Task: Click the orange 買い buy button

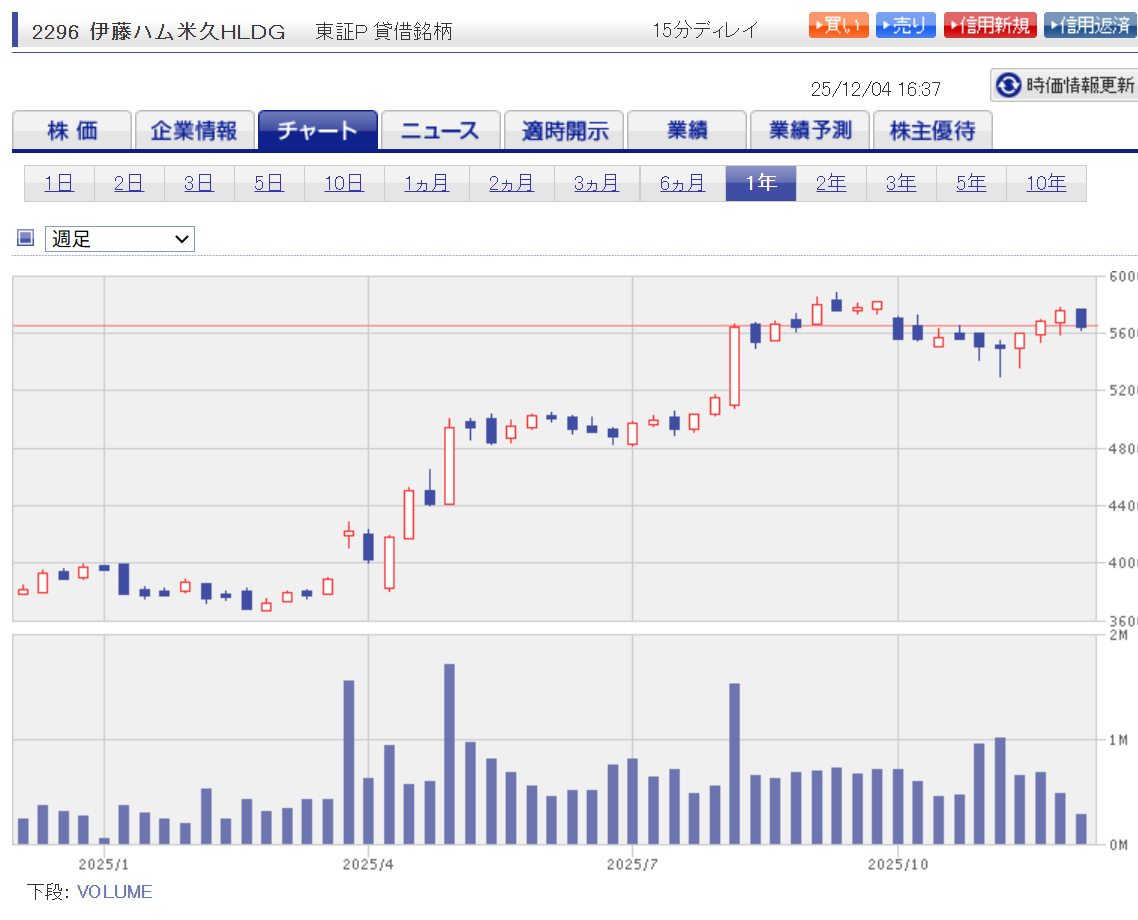Action: [839, 26]
